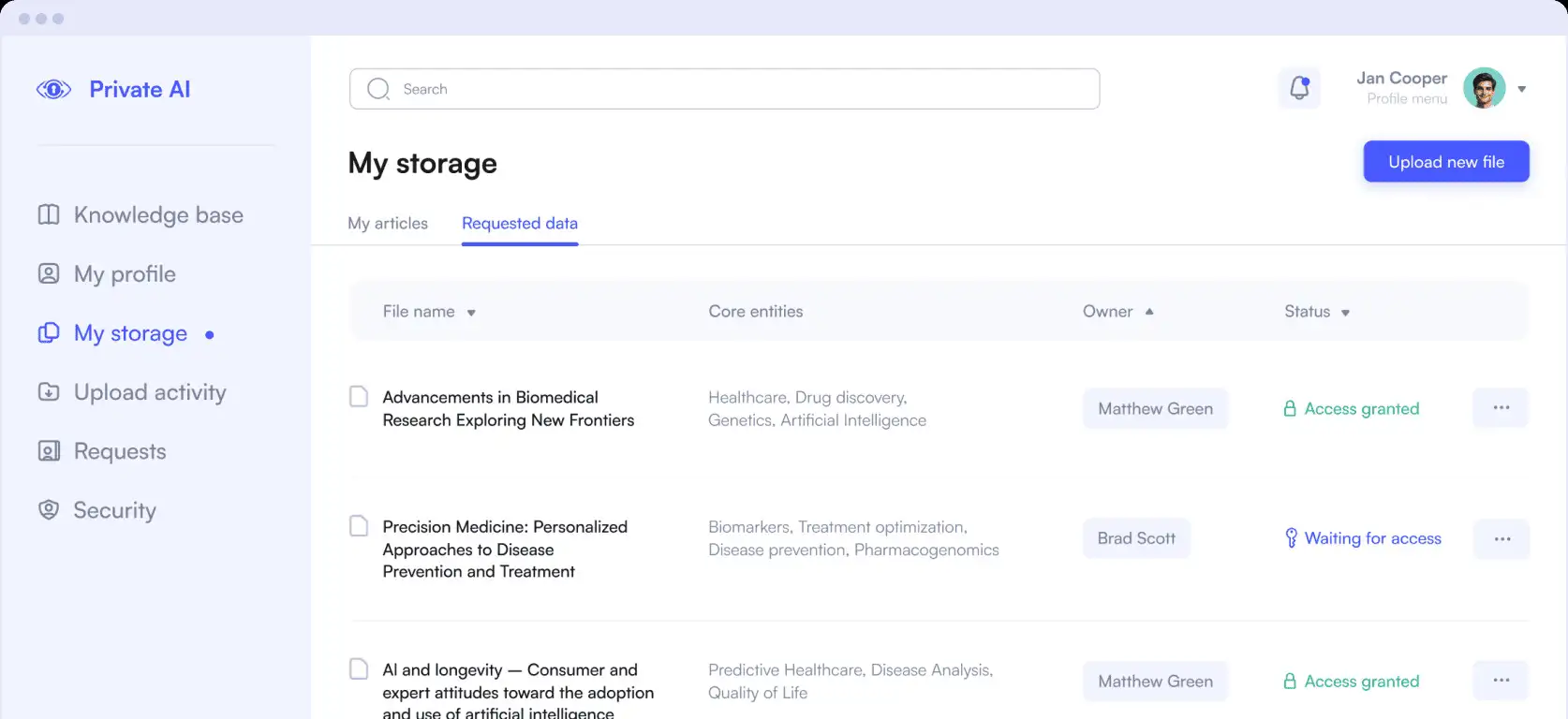Click the Knowledge base book icon
This screenshot has height=719, width=1568.
tap(49, 214)
